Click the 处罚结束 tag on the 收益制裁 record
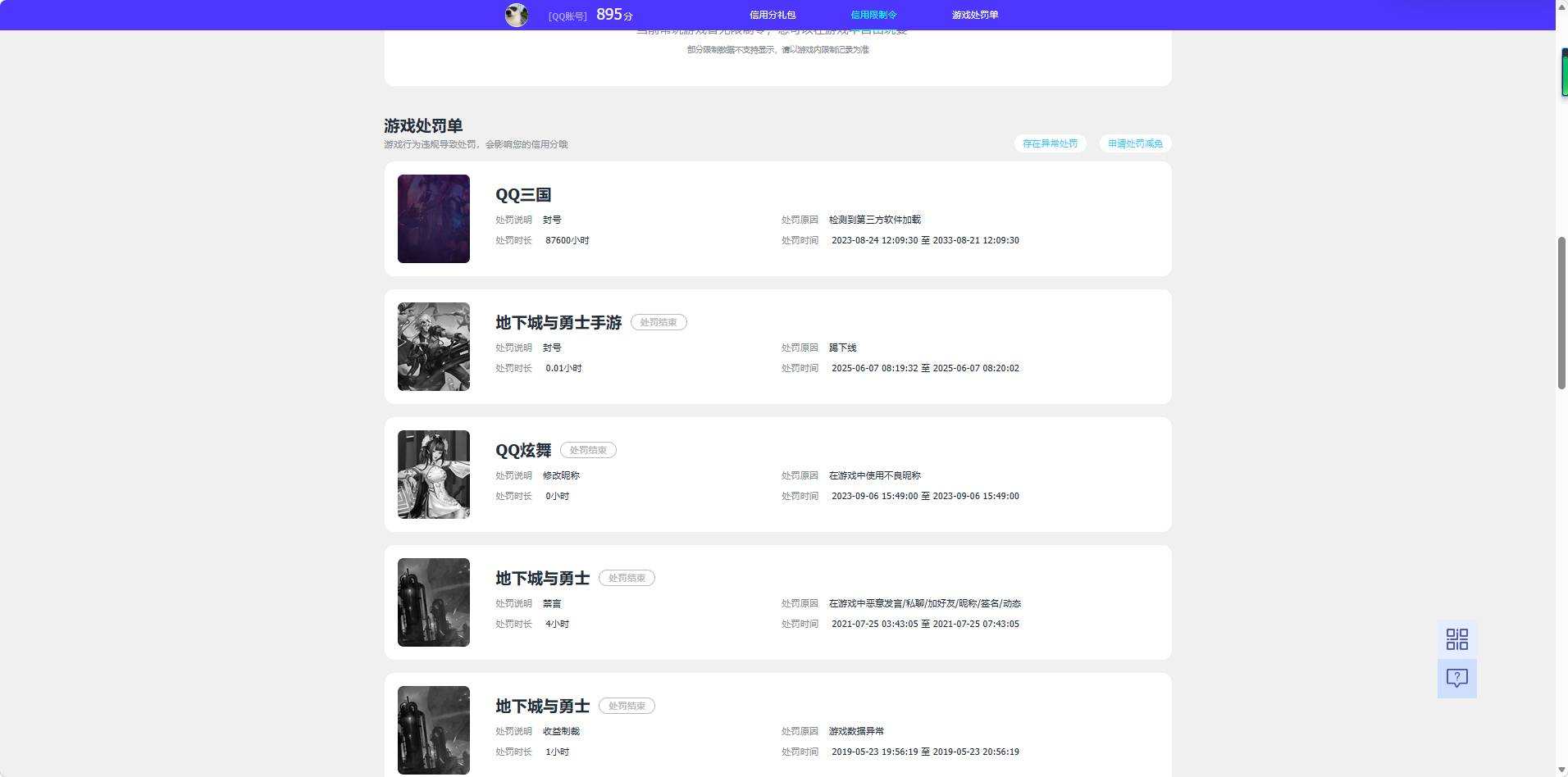The width and height of the screenshot is (1568, 777). tap(627, 706)
